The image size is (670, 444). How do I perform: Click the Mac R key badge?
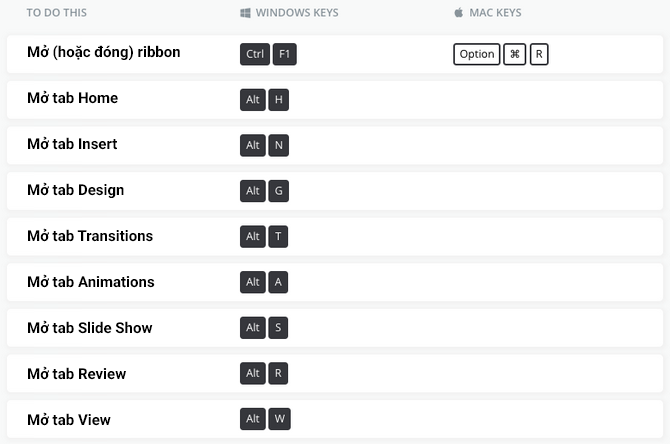pos(539,54)
